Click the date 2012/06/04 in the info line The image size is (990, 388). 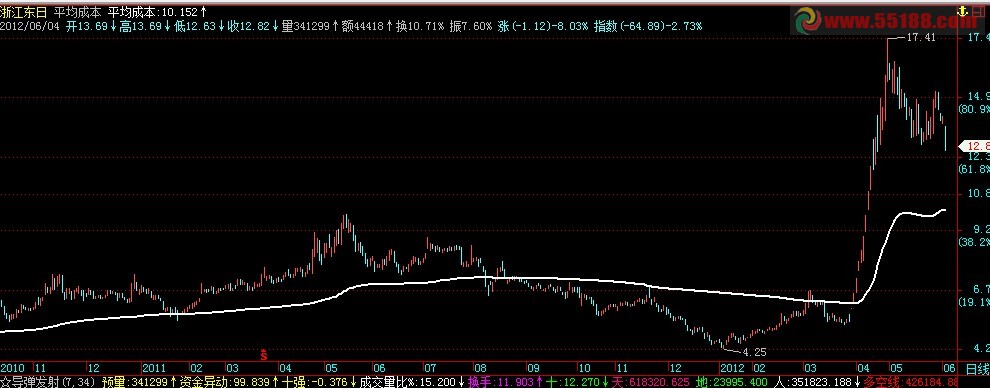(31, 26)
